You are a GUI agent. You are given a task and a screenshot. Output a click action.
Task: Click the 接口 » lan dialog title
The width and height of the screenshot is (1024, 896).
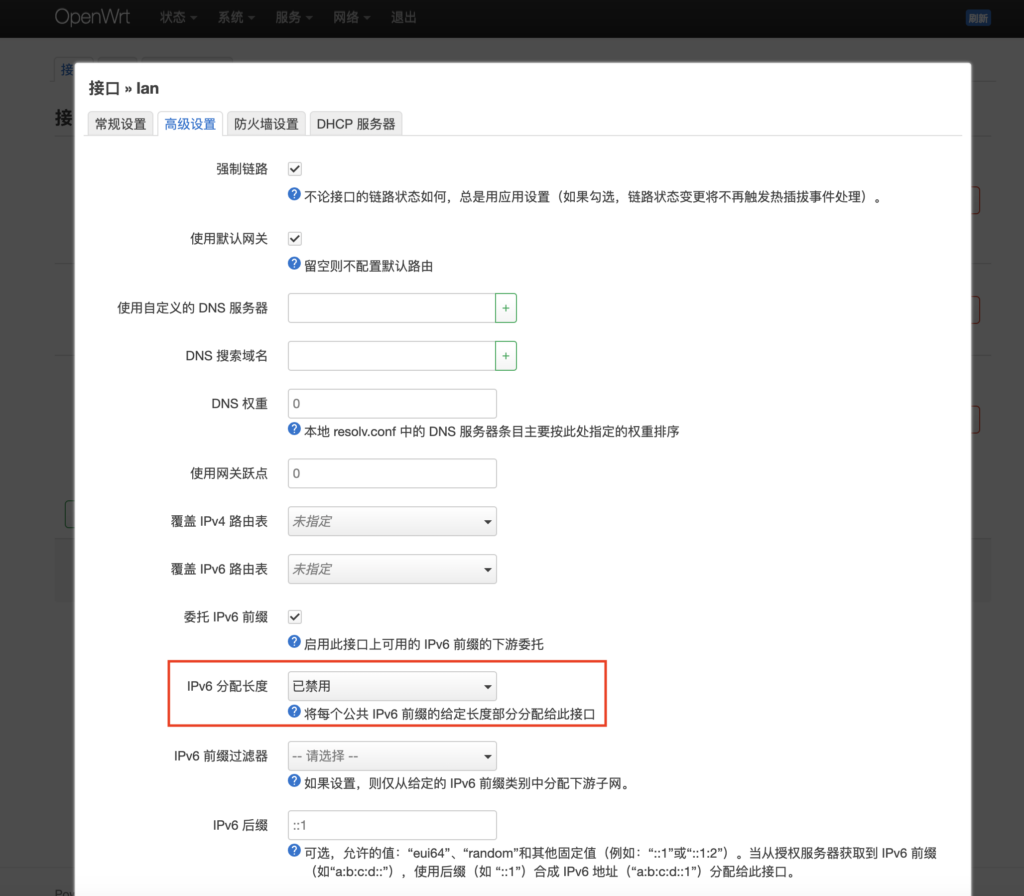(x=123, y=88)
